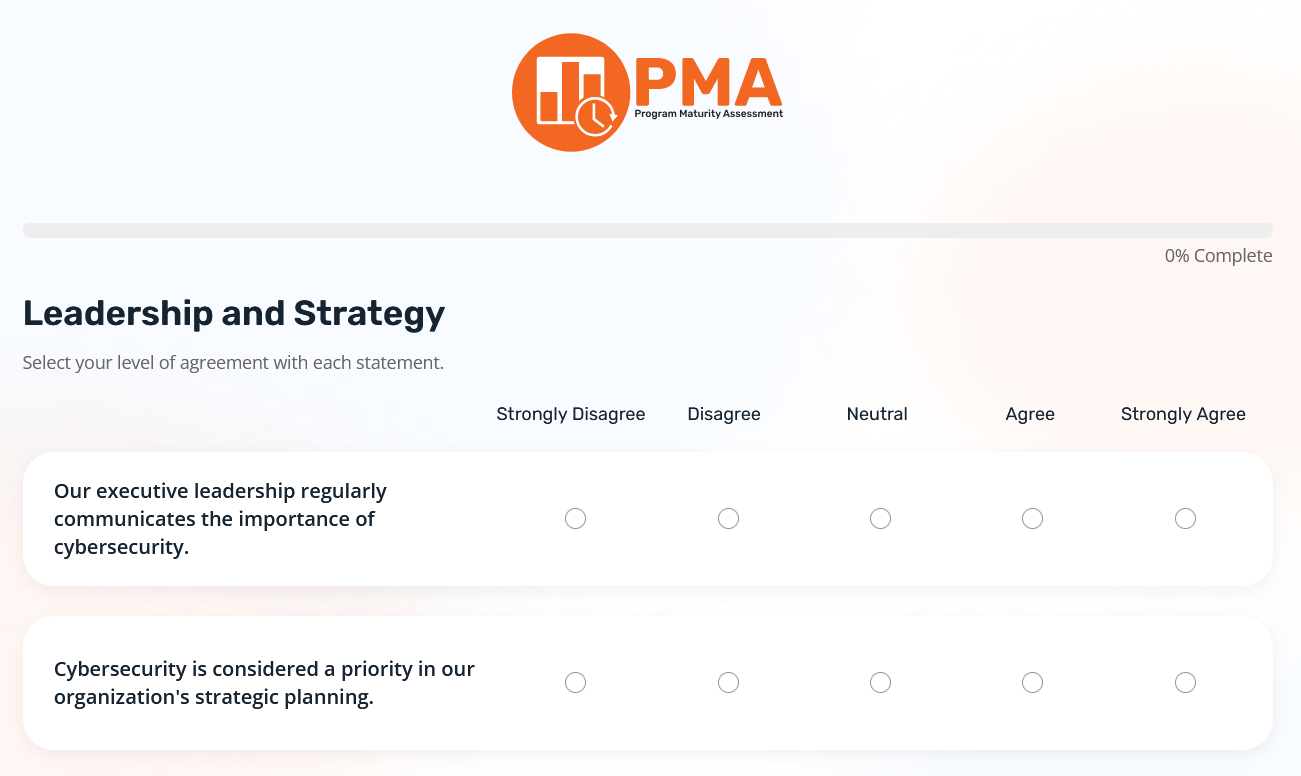Select Strongly Agree for the strategic planning statement
The image size is (1301, 776).
click(x=1185, y=682)
